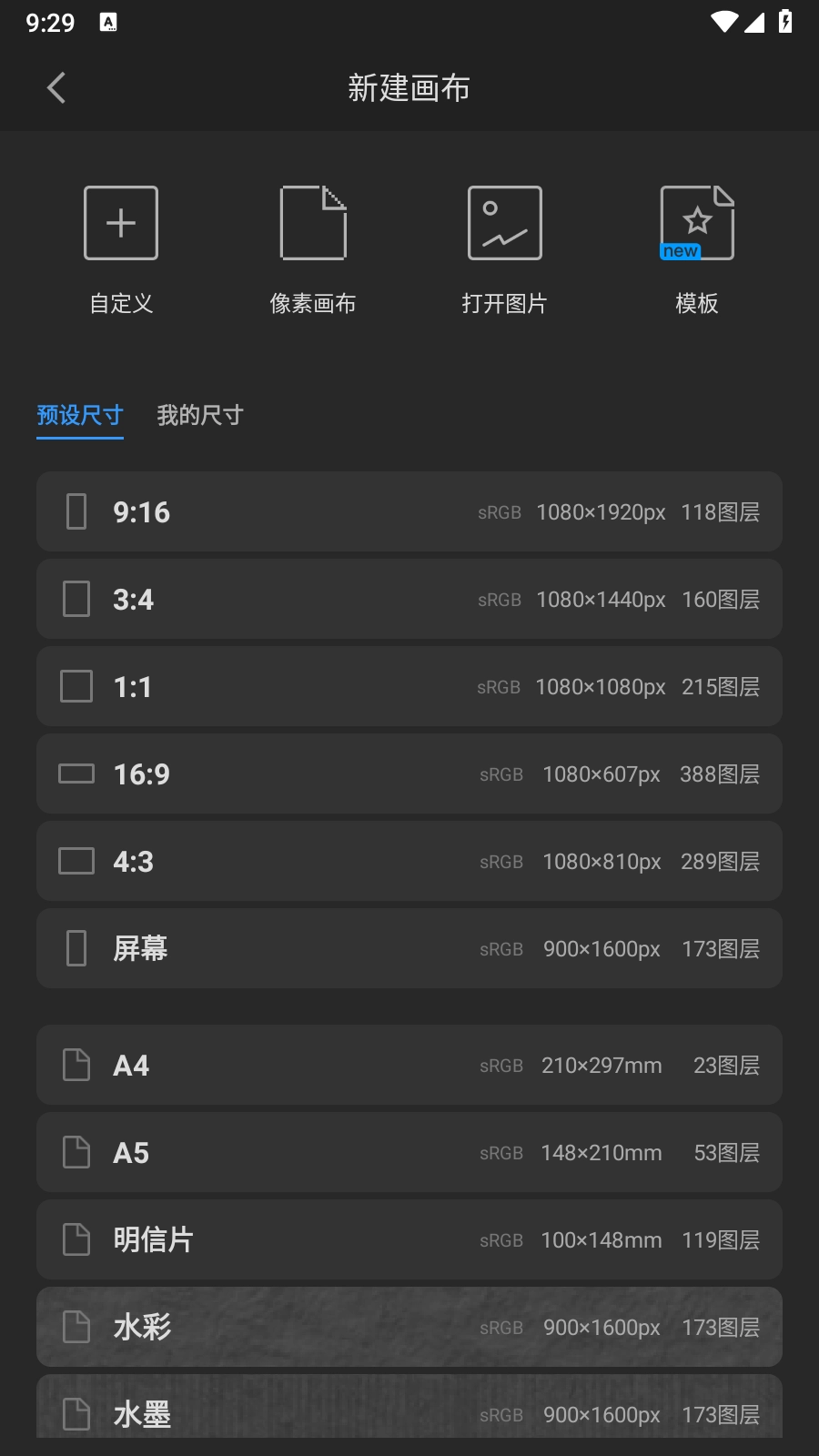Switch to the 预设尺寸 tab
The image size is (819, 1456).
tap(80, 416)
